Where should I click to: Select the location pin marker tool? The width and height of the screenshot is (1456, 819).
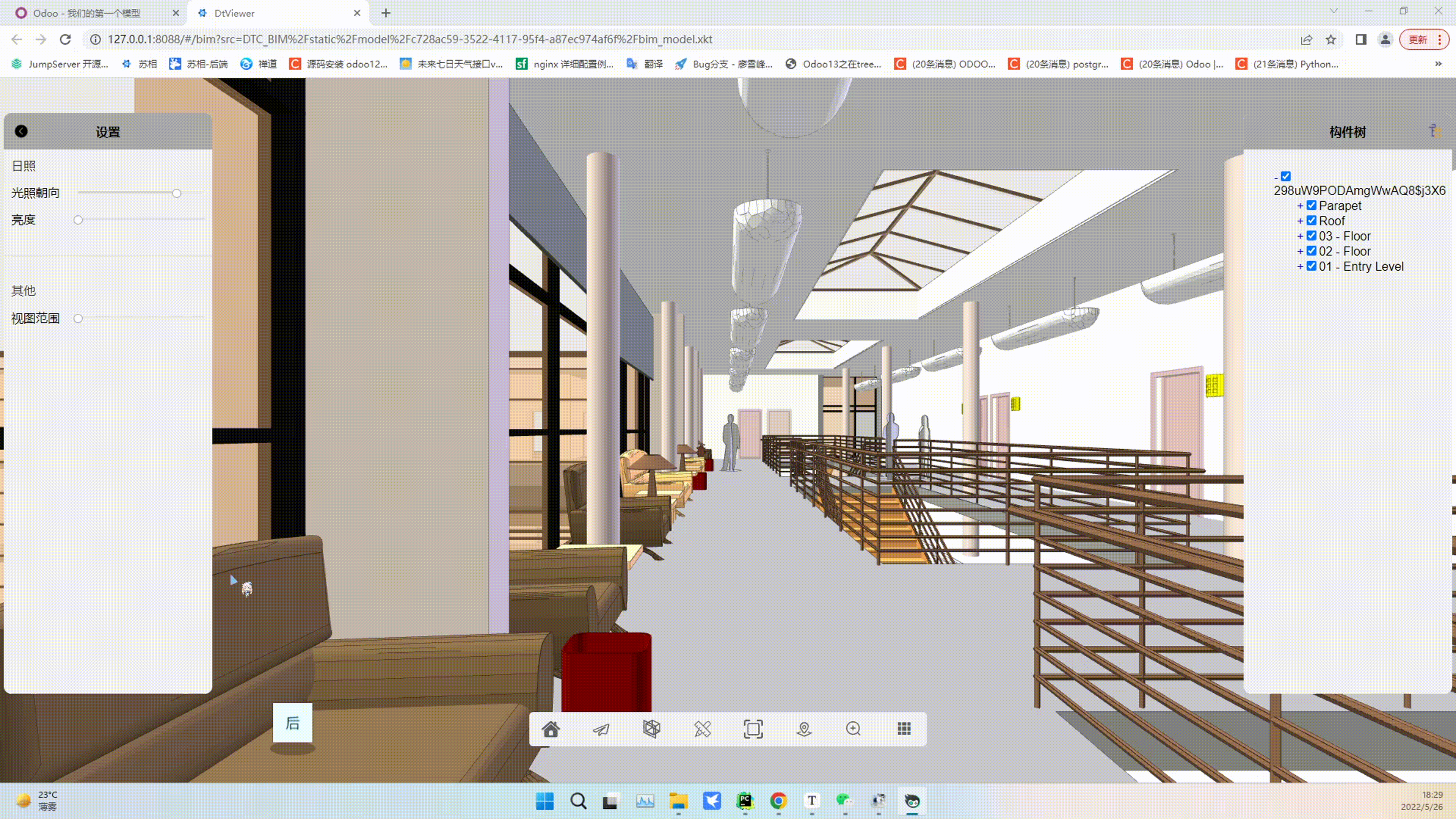[x=804, y=729]
